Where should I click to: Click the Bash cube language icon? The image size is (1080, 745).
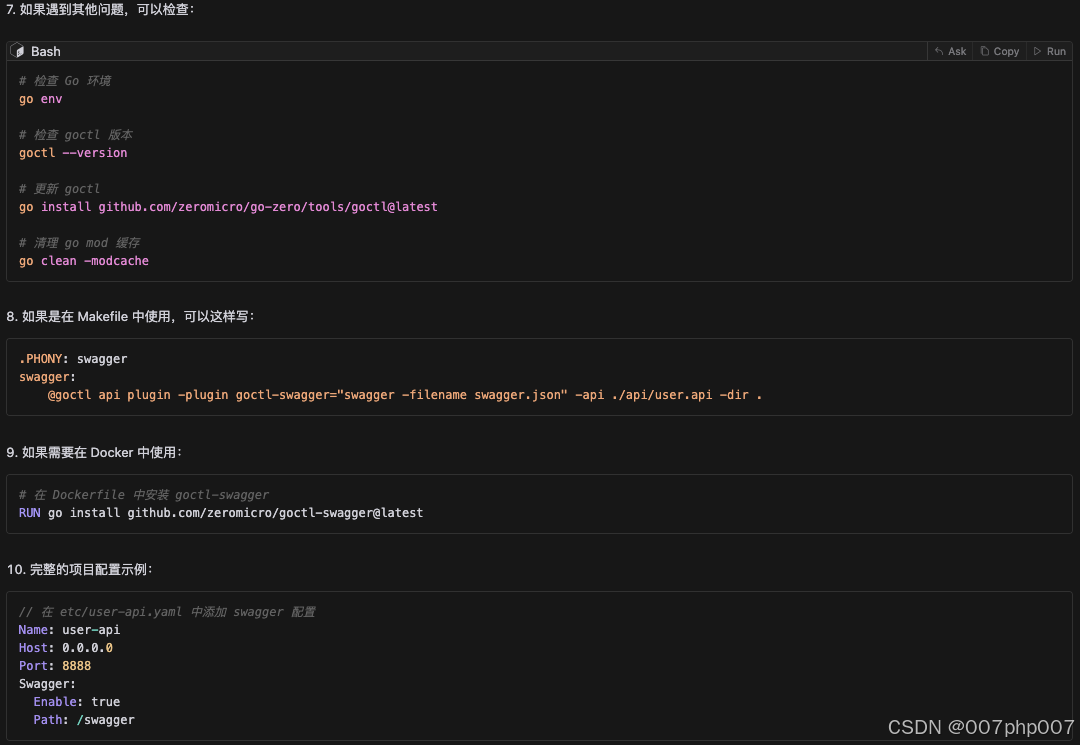coord(18,51)
